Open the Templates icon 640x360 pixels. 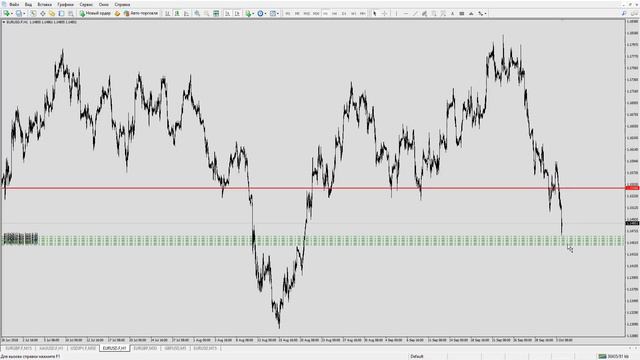click(x=273, y=13)
